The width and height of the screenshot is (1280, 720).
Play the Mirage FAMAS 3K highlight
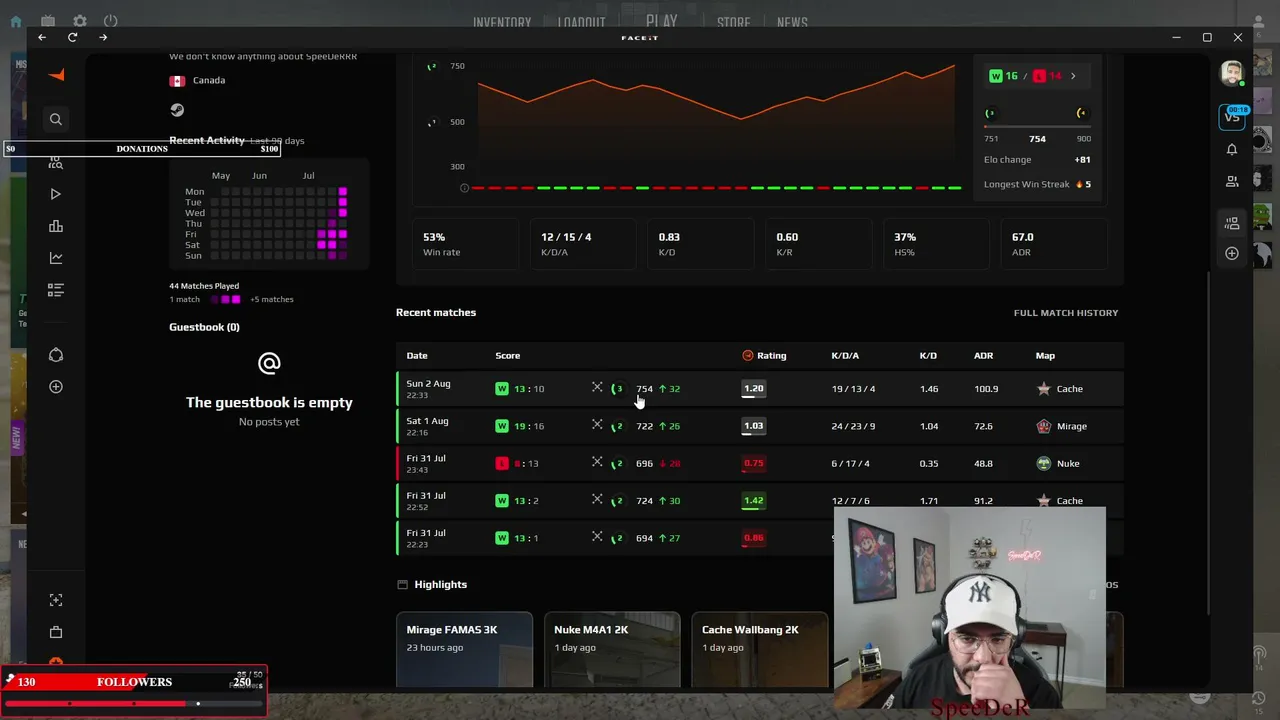click(x=464, y=650)
